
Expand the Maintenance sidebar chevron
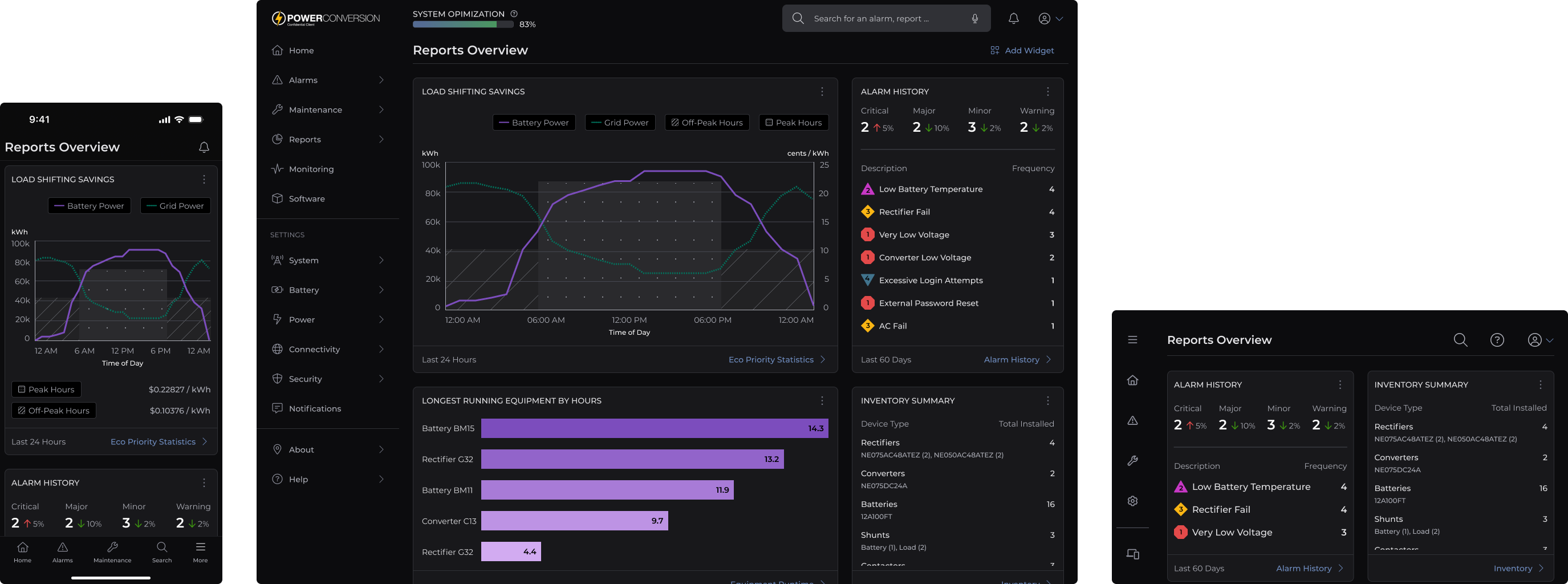pos(381,109)
